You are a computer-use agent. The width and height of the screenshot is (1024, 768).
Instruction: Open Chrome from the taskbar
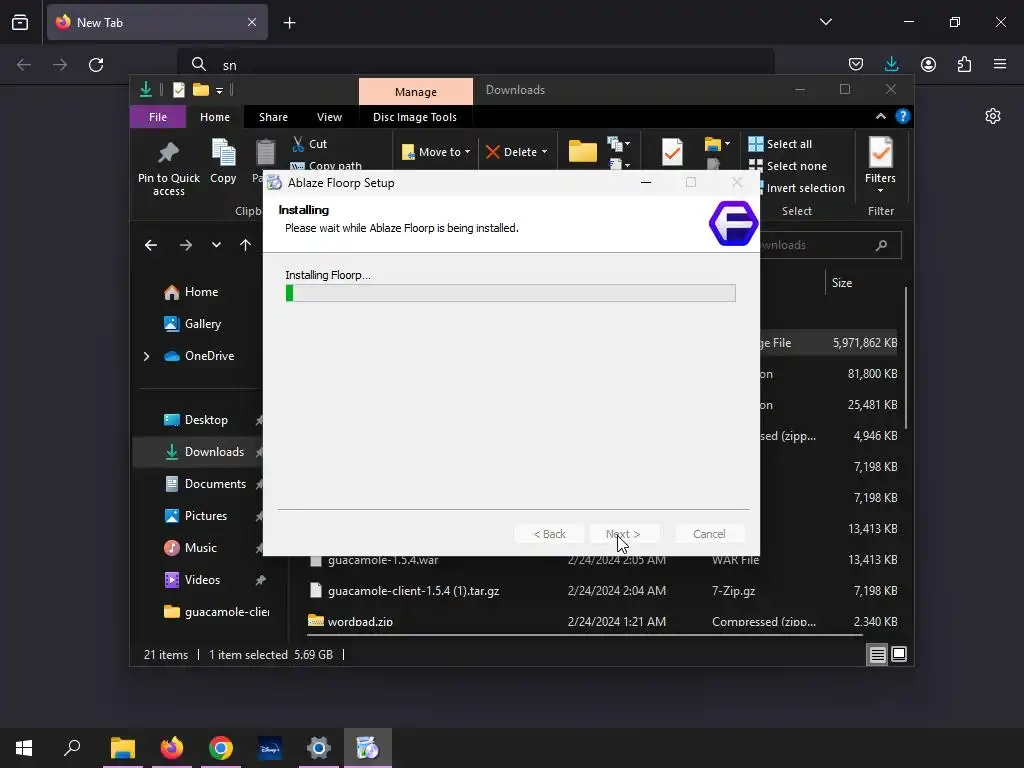pos(221,748)
